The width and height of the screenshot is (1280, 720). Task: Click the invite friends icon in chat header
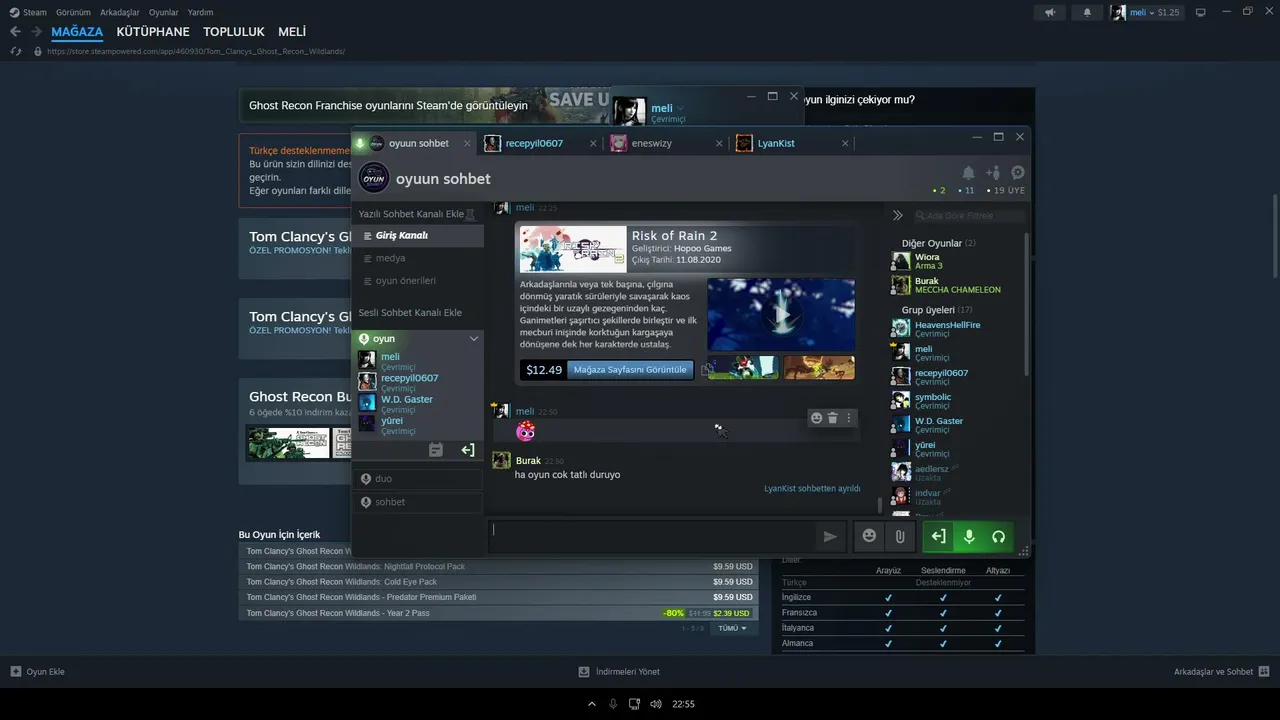click(x=993, y=173)
